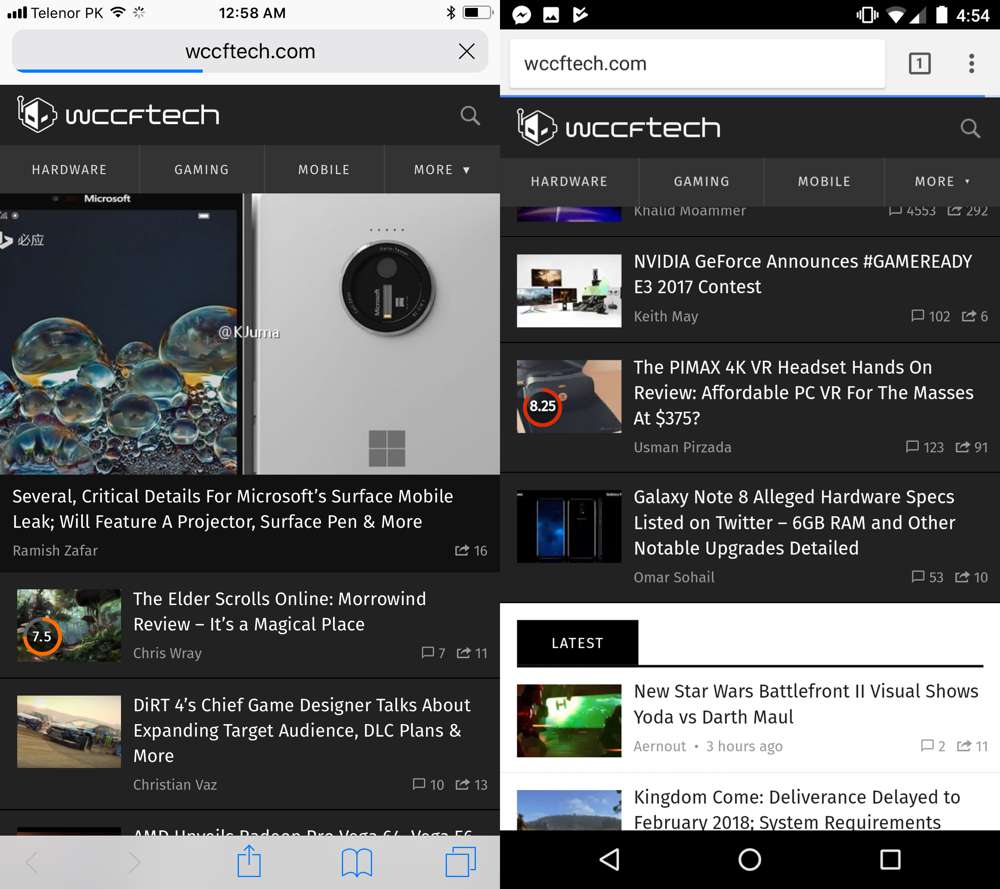
Task: Tap PIMAX 4K VR headset thumbnail
Action: (568, 397)
